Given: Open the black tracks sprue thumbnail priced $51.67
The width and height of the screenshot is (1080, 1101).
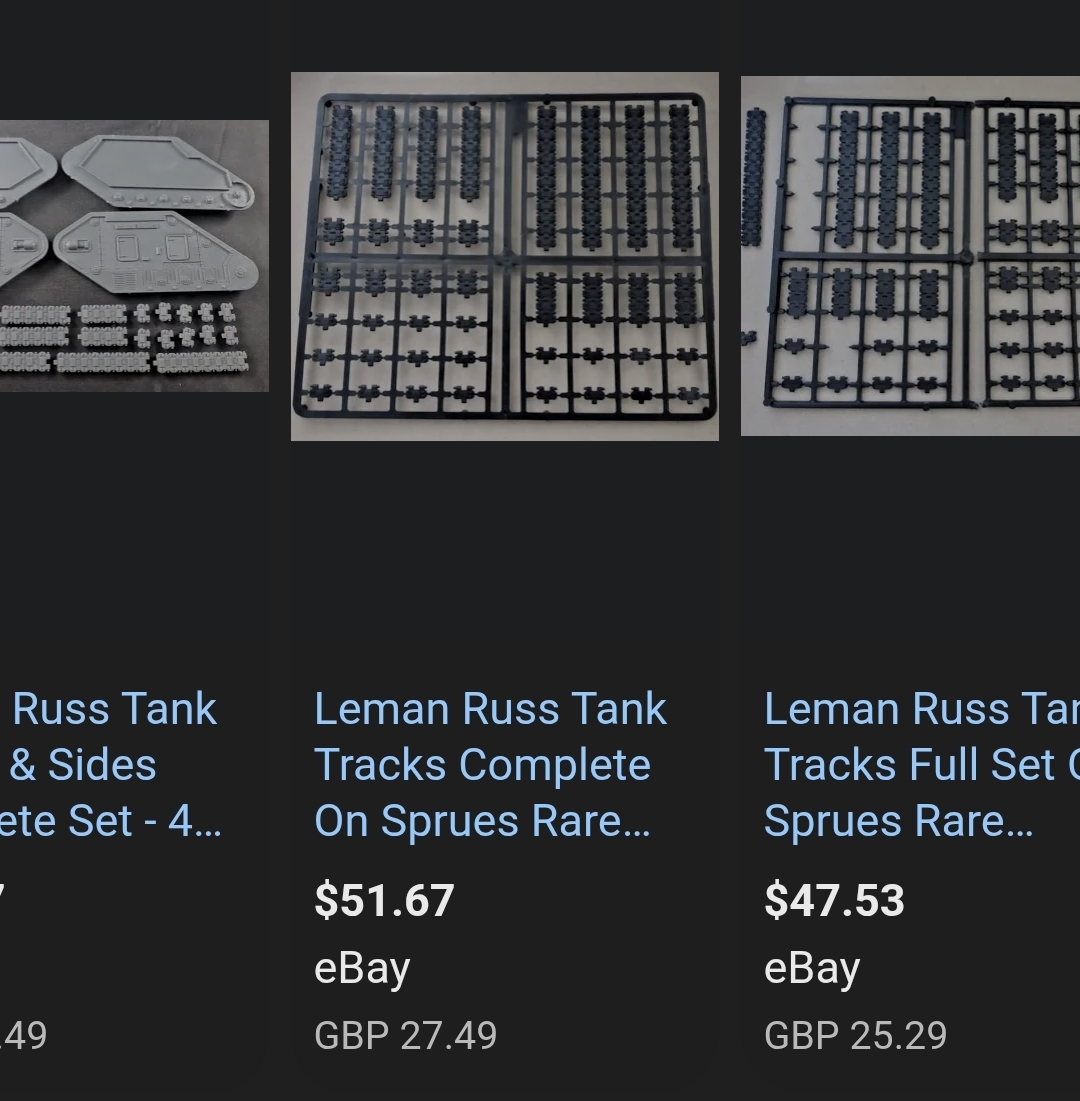Looking at the screenshot, I should pyautogui.click(x=504, y=256).
